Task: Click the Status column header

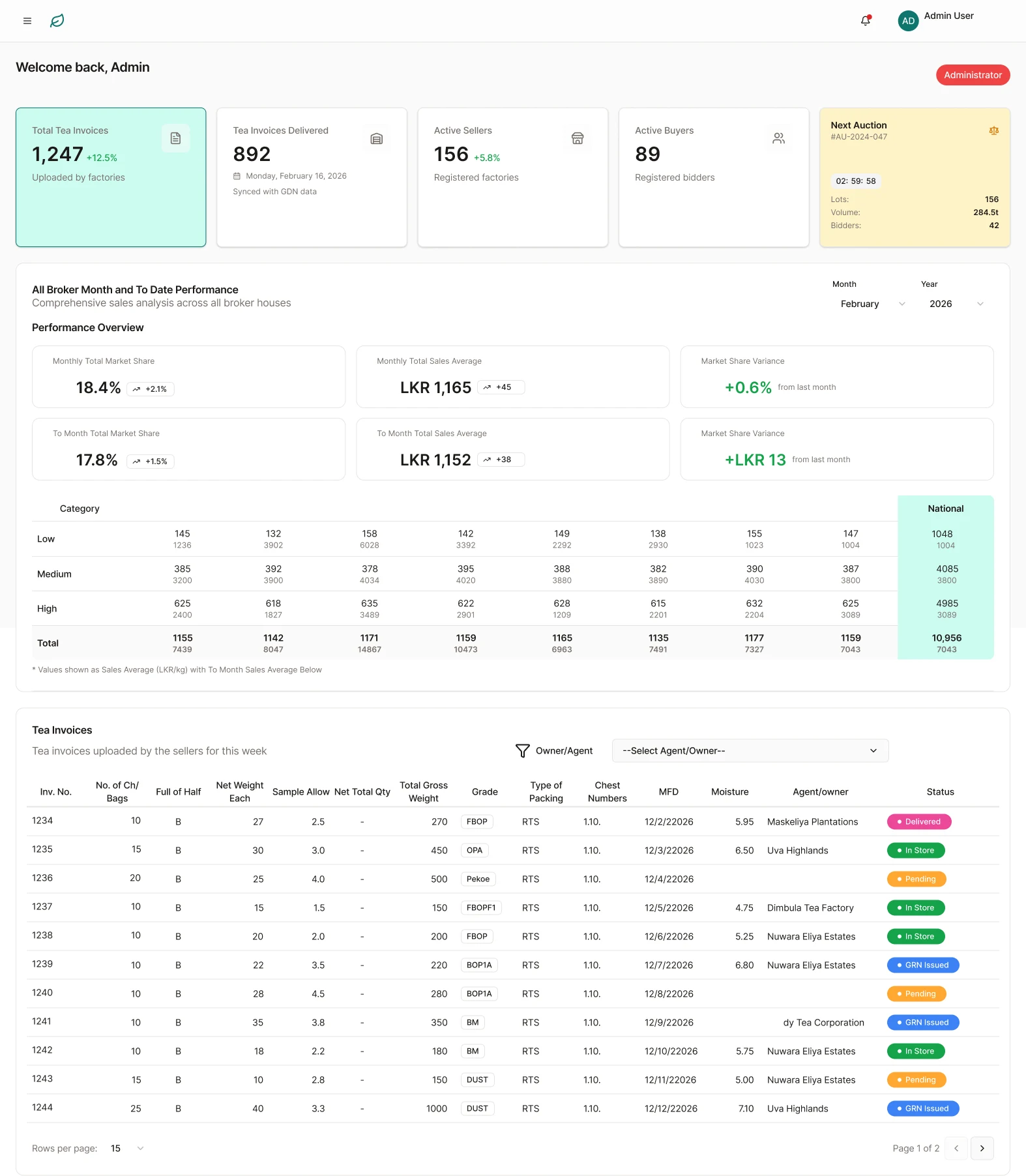Action: point(940,792)
